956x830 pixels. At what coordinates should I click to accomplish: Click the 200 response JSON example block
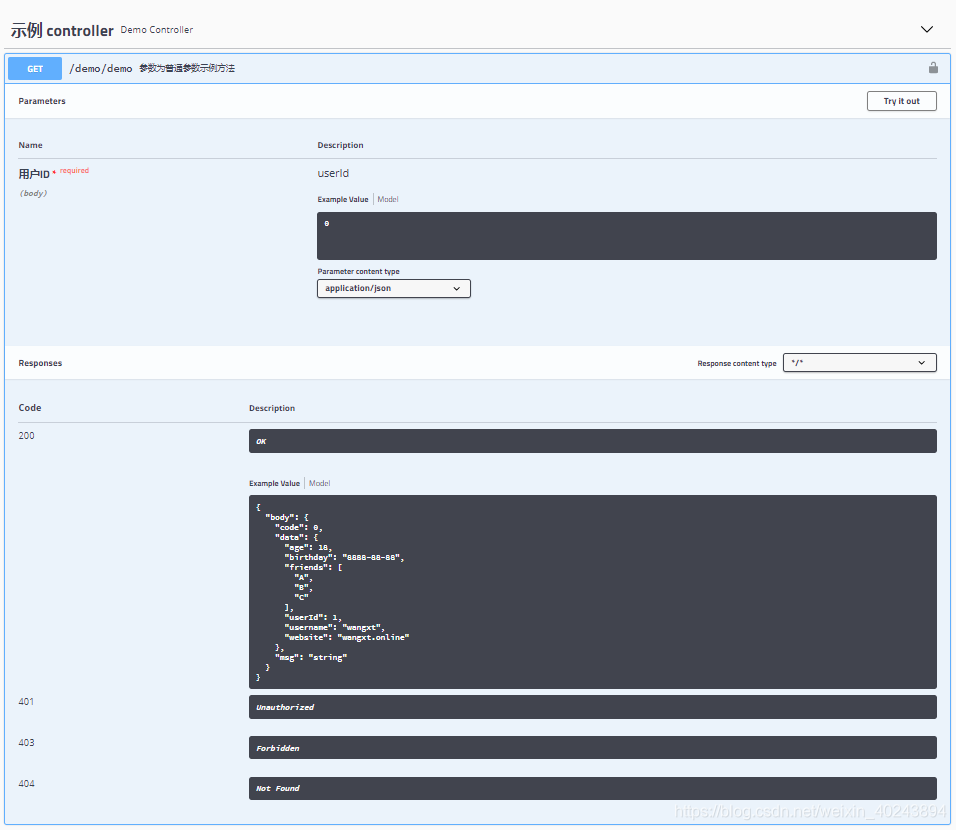click(593, 592)
